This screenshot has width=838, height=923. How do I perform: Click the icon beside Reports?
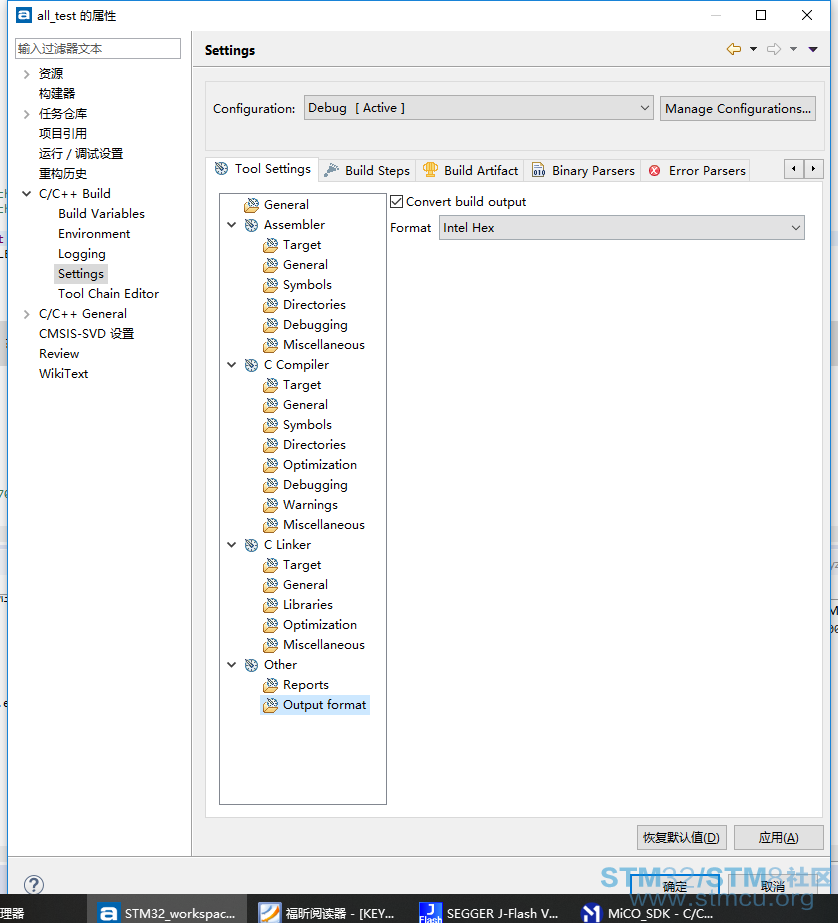tap(271, 685)
